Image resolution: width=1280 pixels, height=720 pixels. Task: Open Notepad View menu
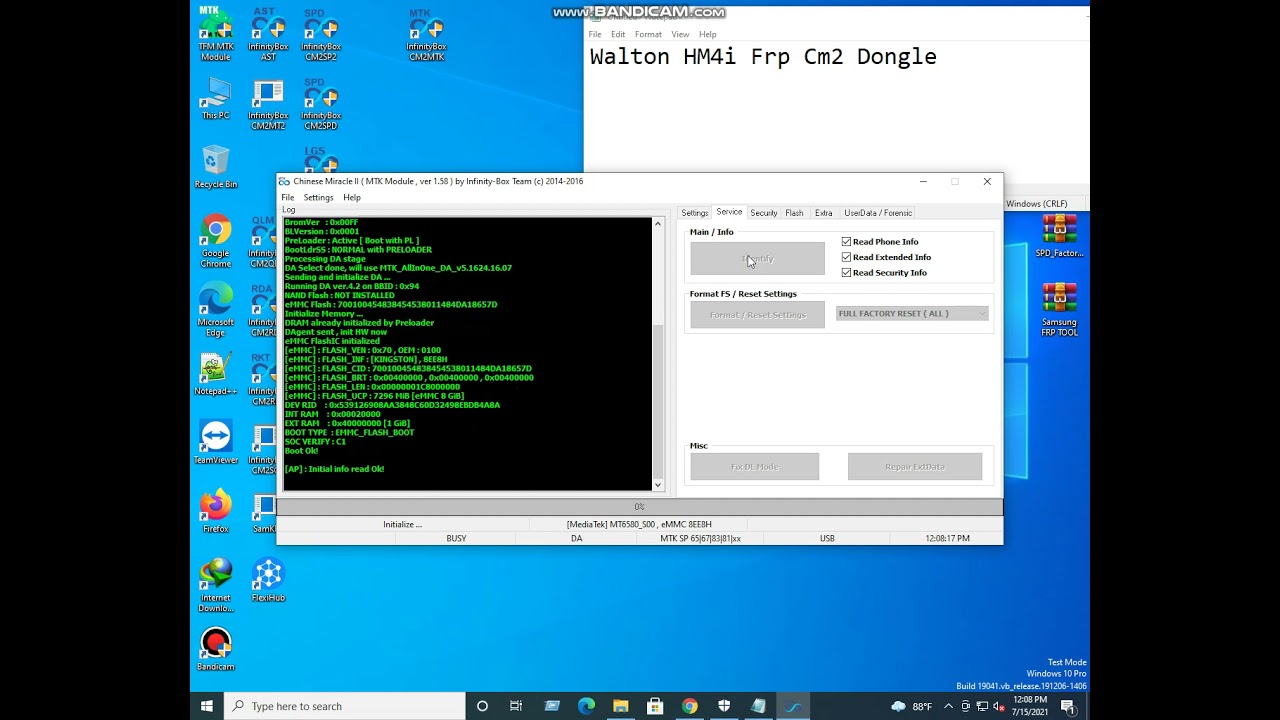click(680, 34)
